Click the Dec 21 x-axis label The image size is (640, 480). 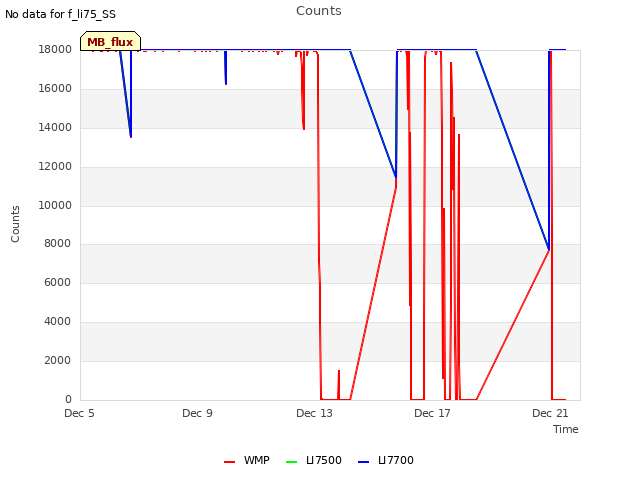point(550,413)
